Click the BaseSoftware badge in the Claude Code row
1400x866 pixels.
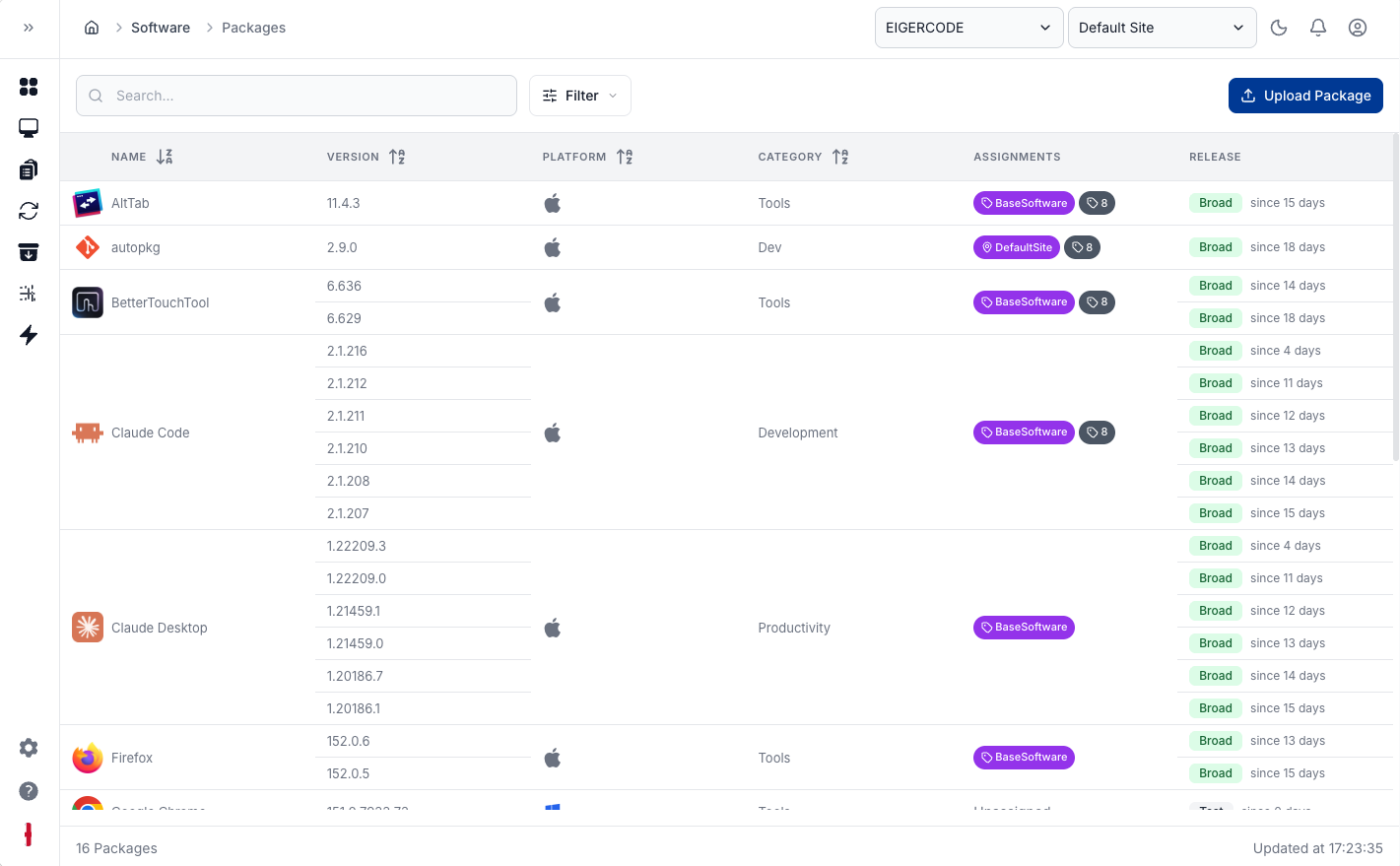pos(1024,432)
